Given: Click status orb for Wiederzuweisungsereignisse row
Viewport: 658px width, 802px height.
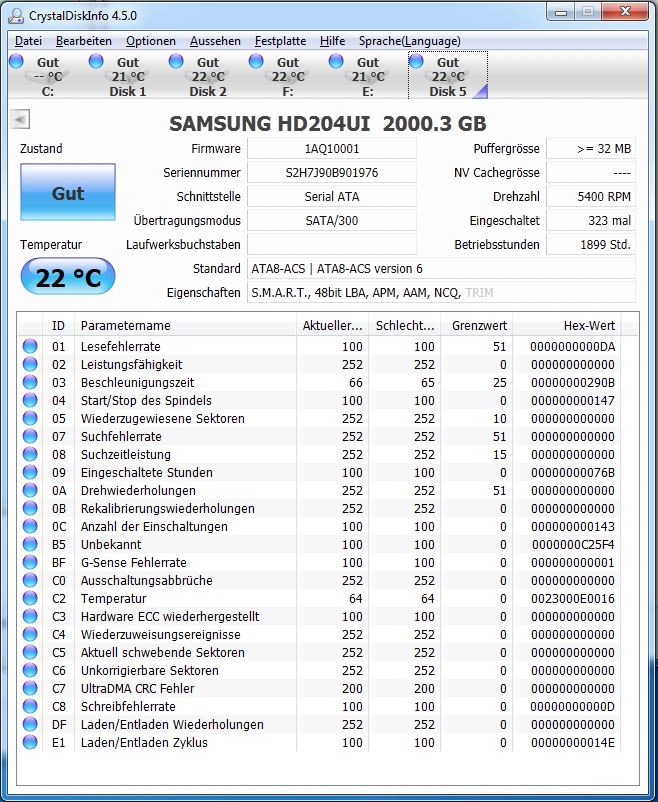Looking at the screenshot, I should point(30,634).
